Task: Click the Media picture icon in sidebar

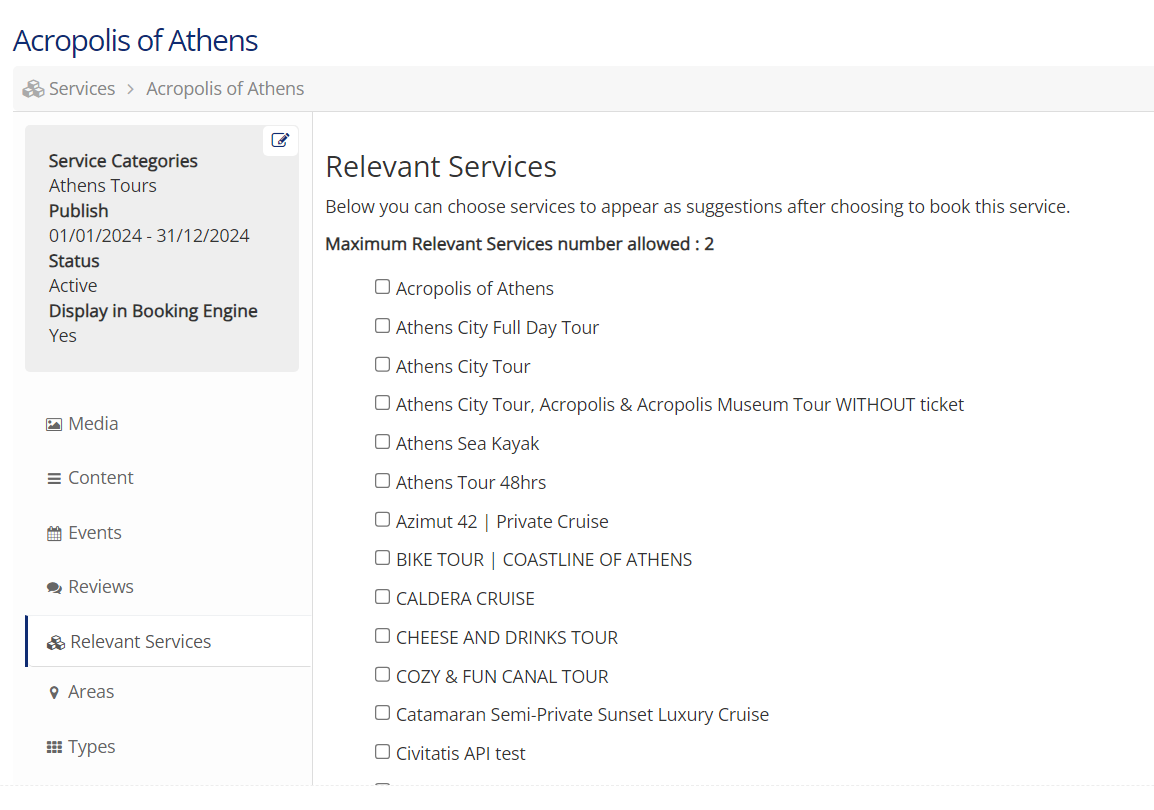Action: (54, 425)
